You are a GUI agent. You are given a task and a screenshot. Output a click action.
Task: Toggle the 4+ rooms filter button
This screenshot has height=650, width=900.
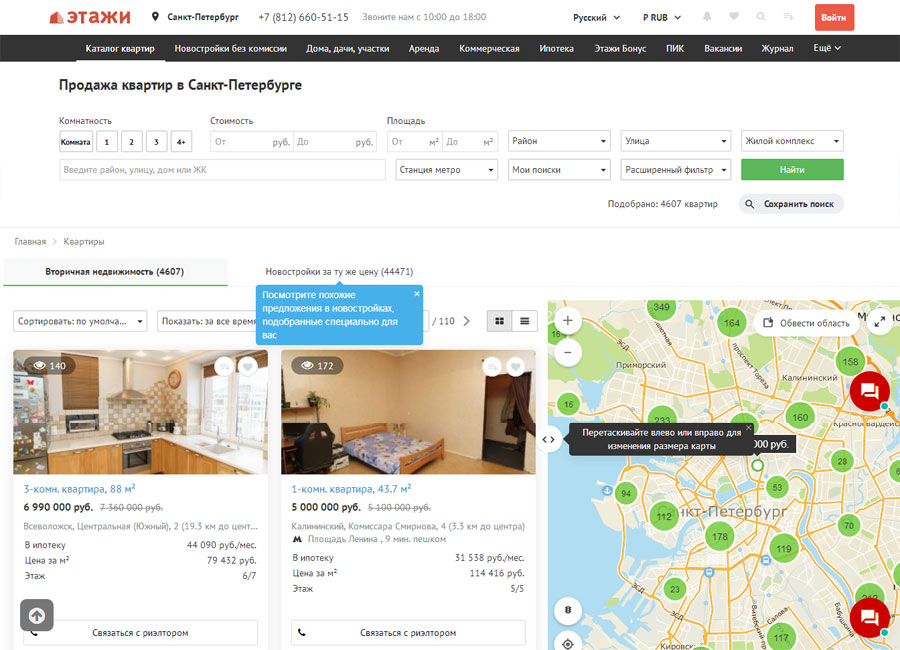(181, 141)
